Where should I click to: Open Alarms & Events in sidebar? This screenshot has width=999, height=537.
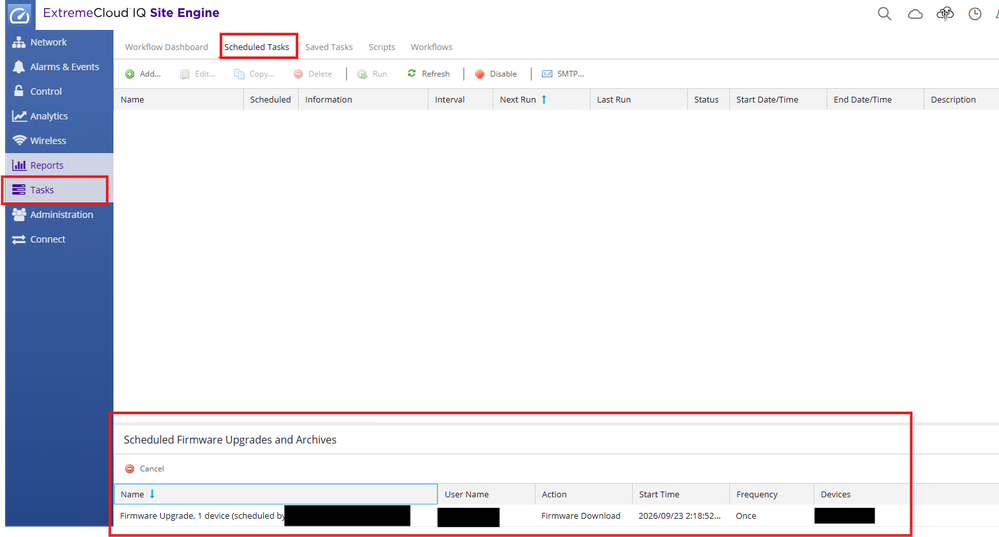(x=59, y=67)
